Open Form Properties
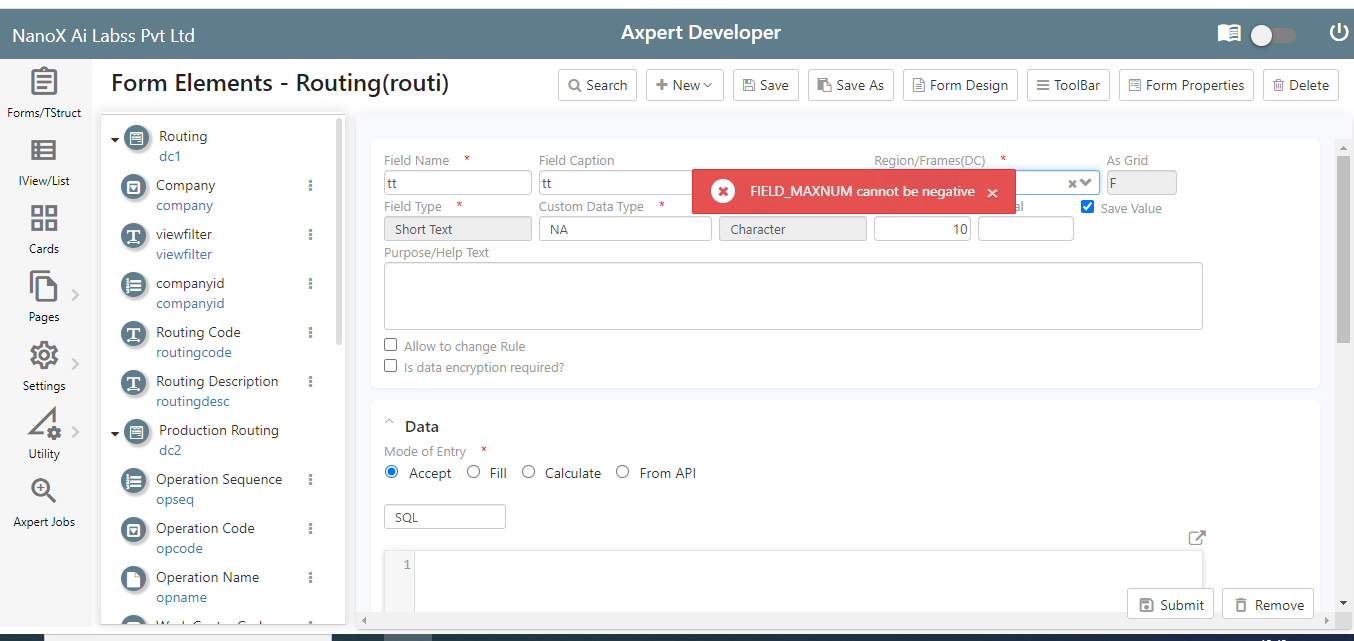The width and height of the screenshot is (1354, 641). click(1186, 85)
